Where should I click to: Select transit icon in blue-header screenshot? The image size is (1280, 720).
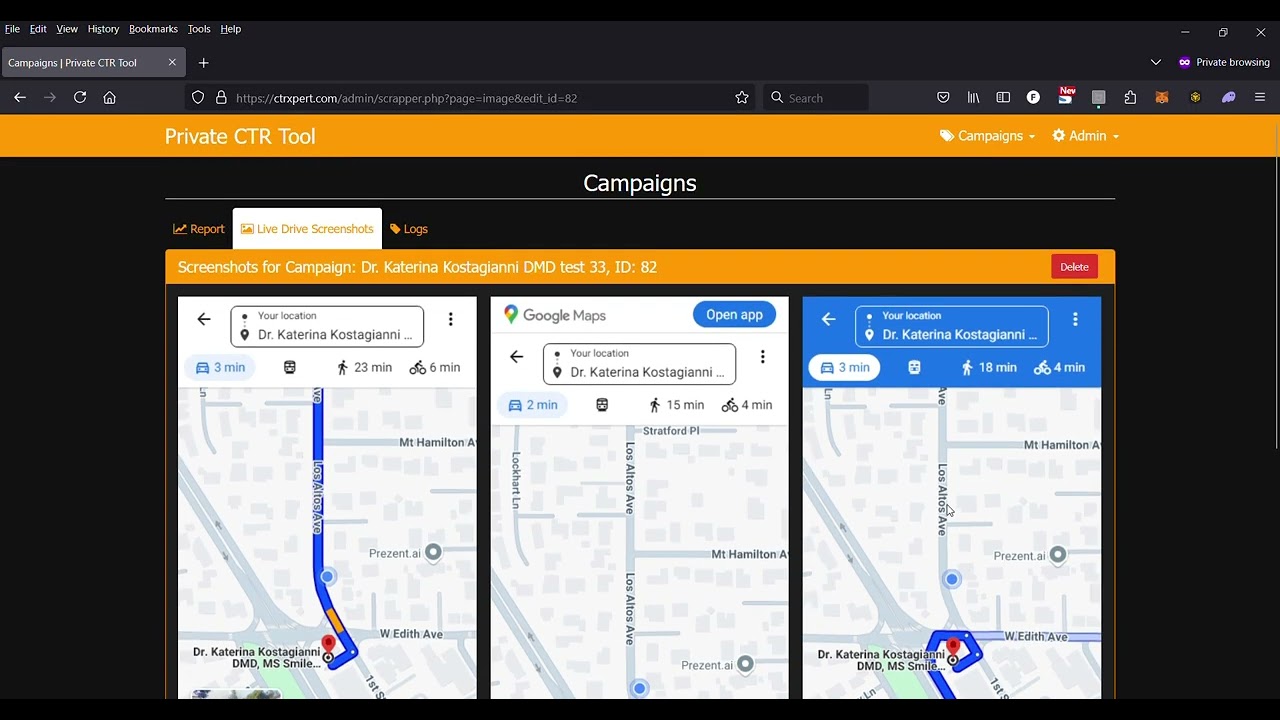click(x=914, y=367)
